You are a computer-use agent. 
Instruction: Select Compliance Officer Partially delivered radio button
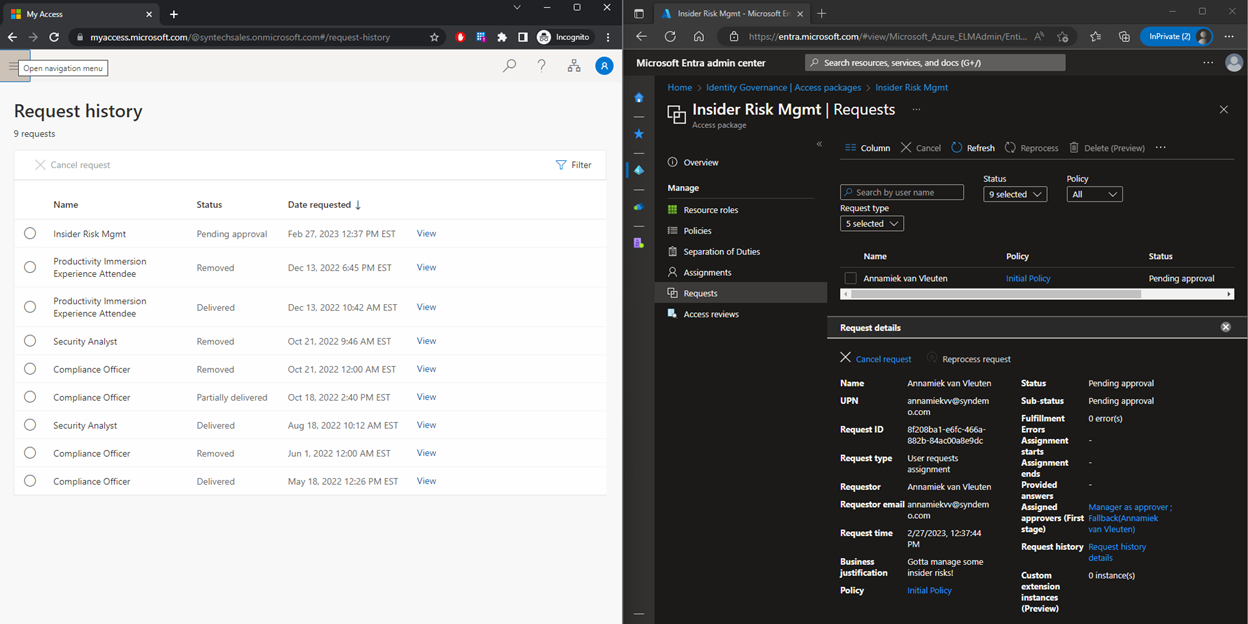(30, 397)
